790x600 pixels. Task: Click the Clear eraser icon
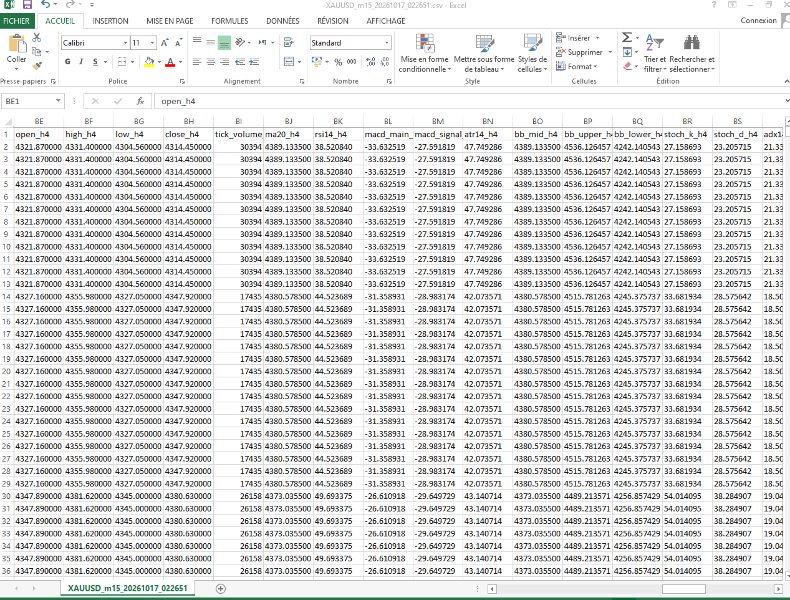coord(627,66)
